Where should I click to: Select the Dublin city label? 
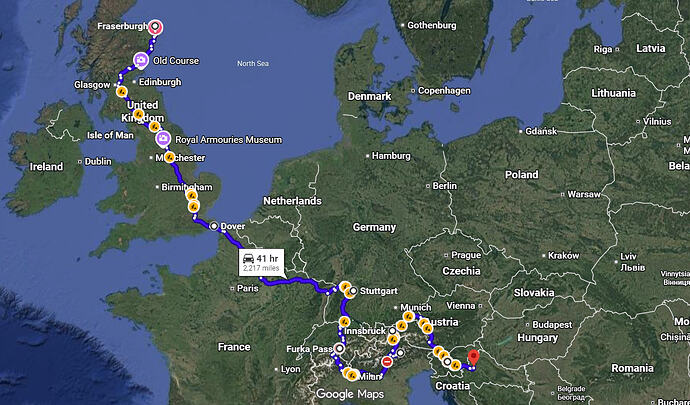pos(98,162)
